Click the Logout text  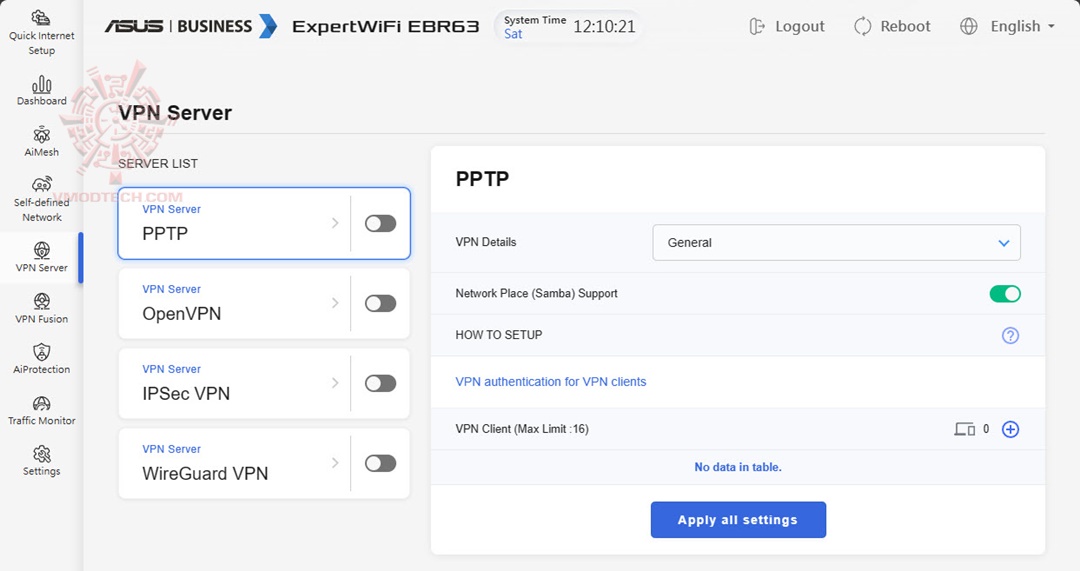pos(800,26)
